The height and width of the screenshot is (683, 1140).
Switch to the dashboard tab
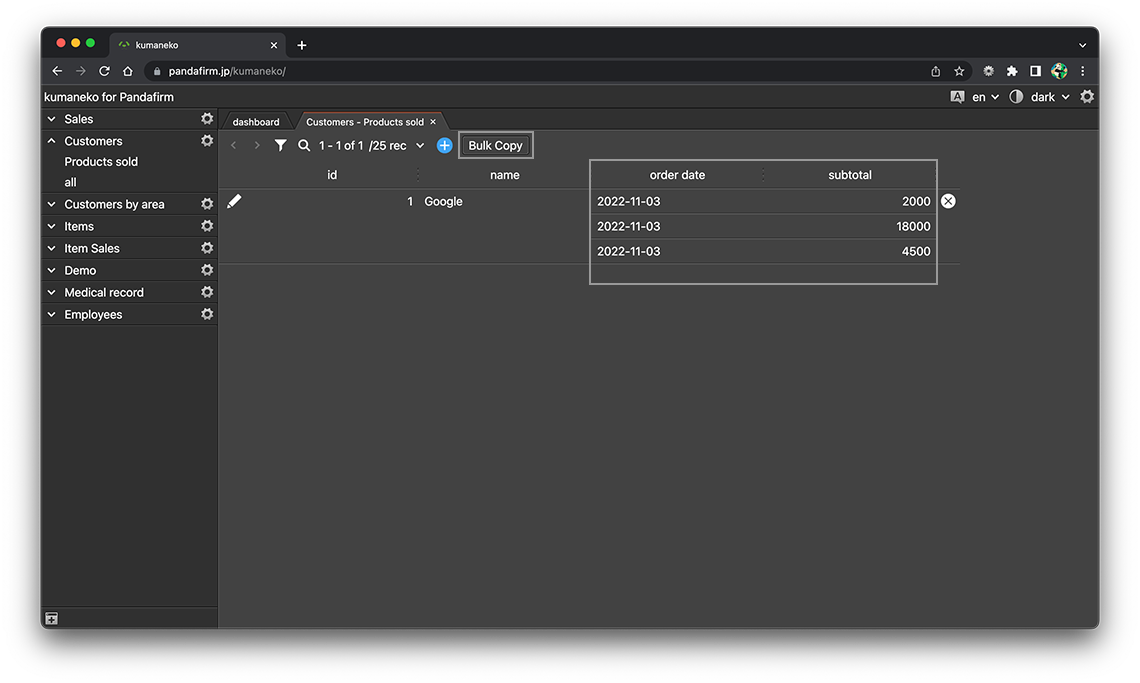tap(256, 122)
